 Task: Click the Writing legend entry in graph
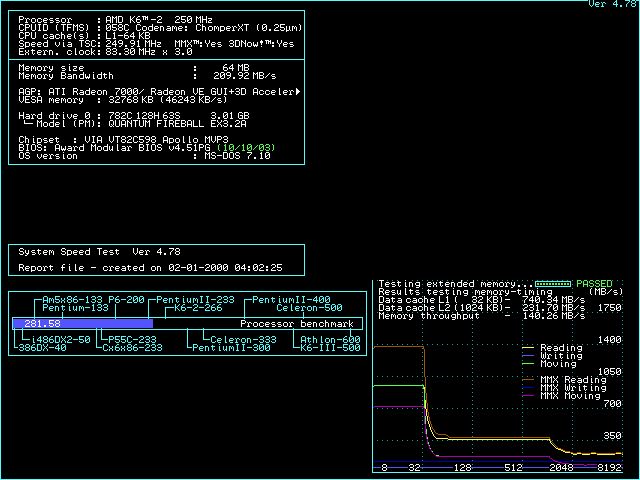561,355
